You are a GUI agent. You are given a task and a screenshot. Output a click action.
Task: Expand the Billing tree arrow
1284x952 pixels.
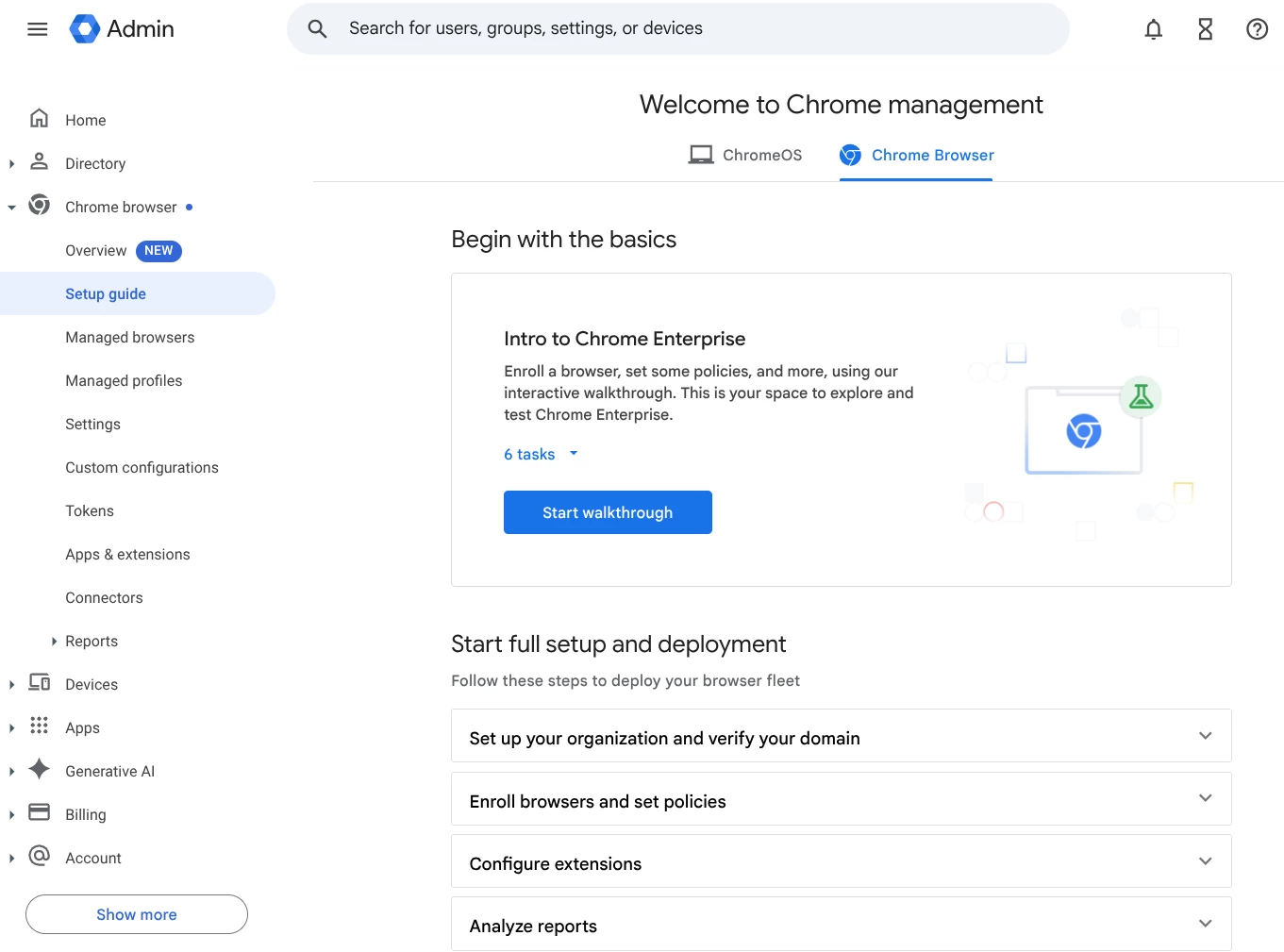pyautogui.click(x=11, y=815)
